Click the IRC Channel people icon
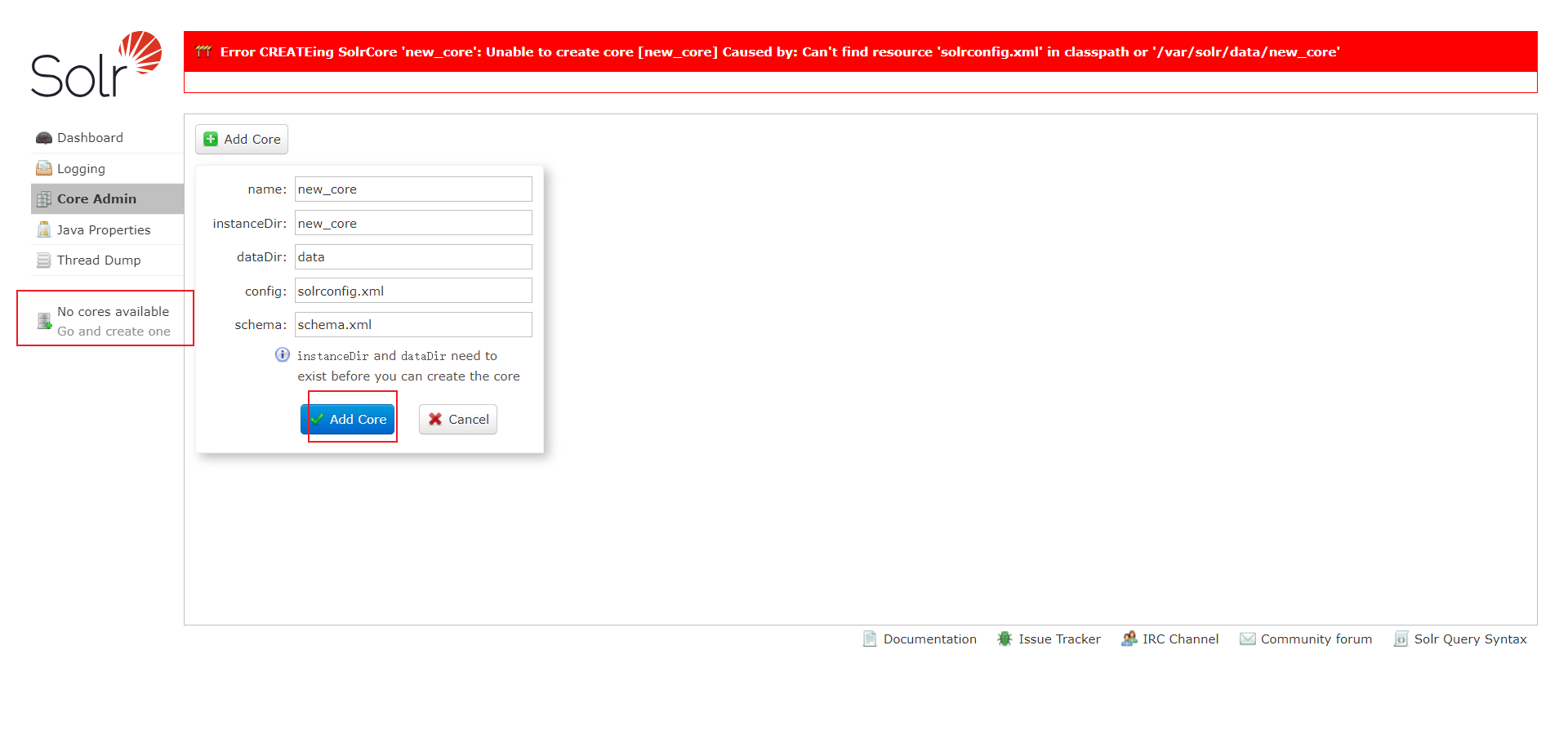 [x=1129, y=639]
